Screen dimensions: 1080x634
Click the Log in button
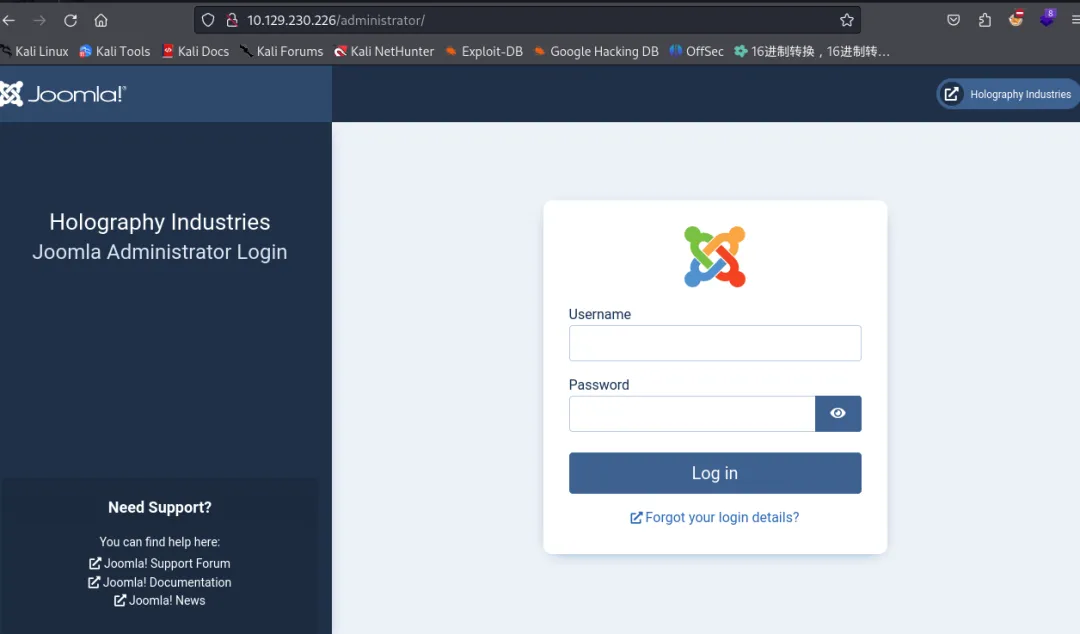(x=715, y=473)
